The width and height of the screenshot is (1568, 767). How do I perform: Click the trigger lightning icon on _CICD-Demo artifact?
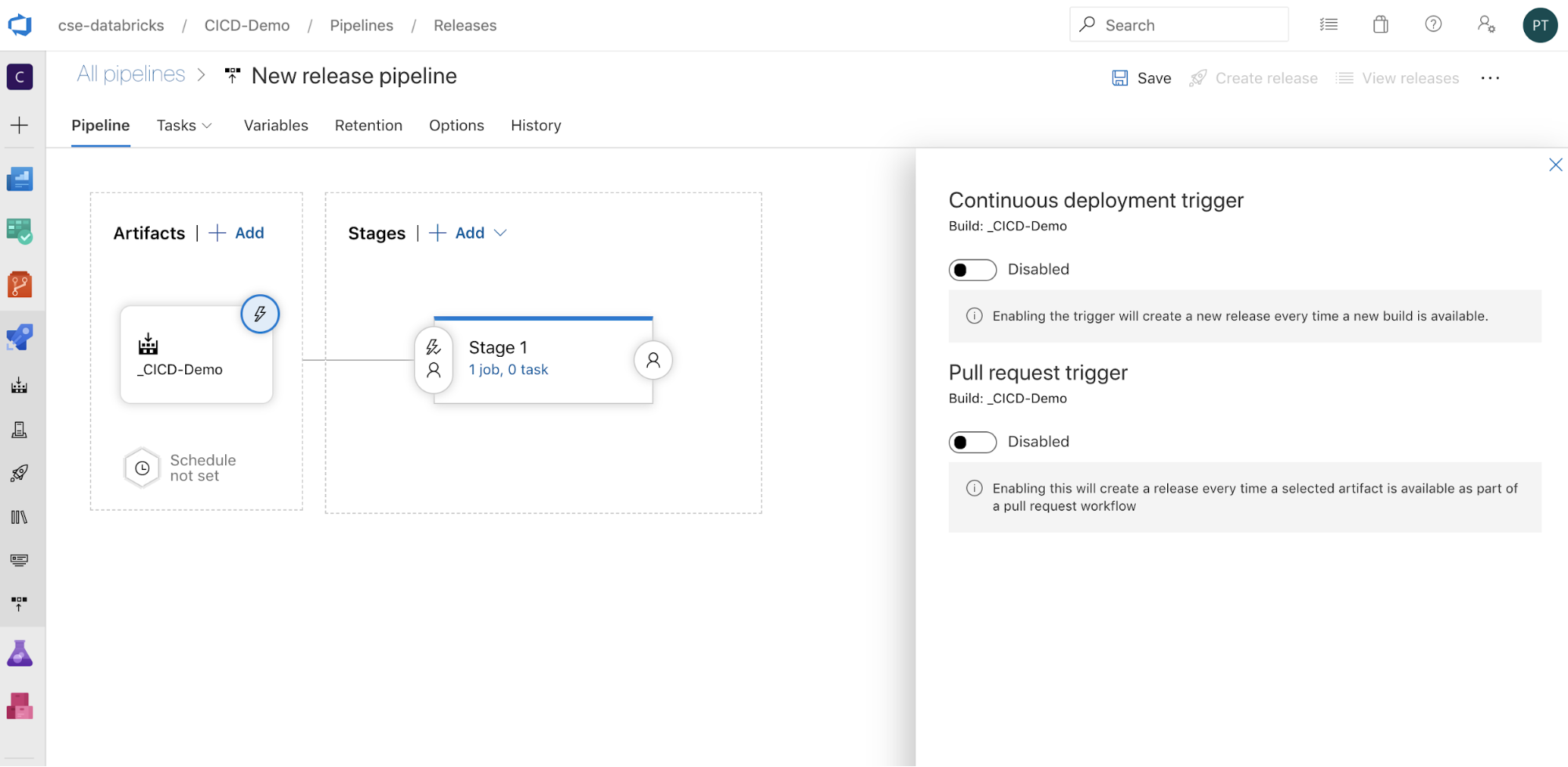260,314
